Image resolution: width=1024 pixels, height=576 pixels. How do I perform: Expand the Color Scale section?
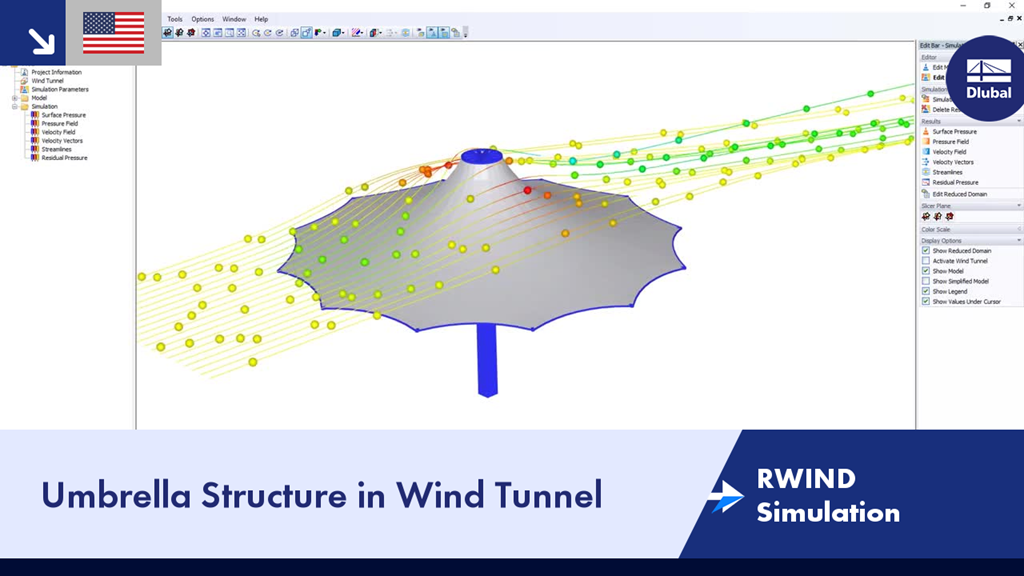(1019, 230)
